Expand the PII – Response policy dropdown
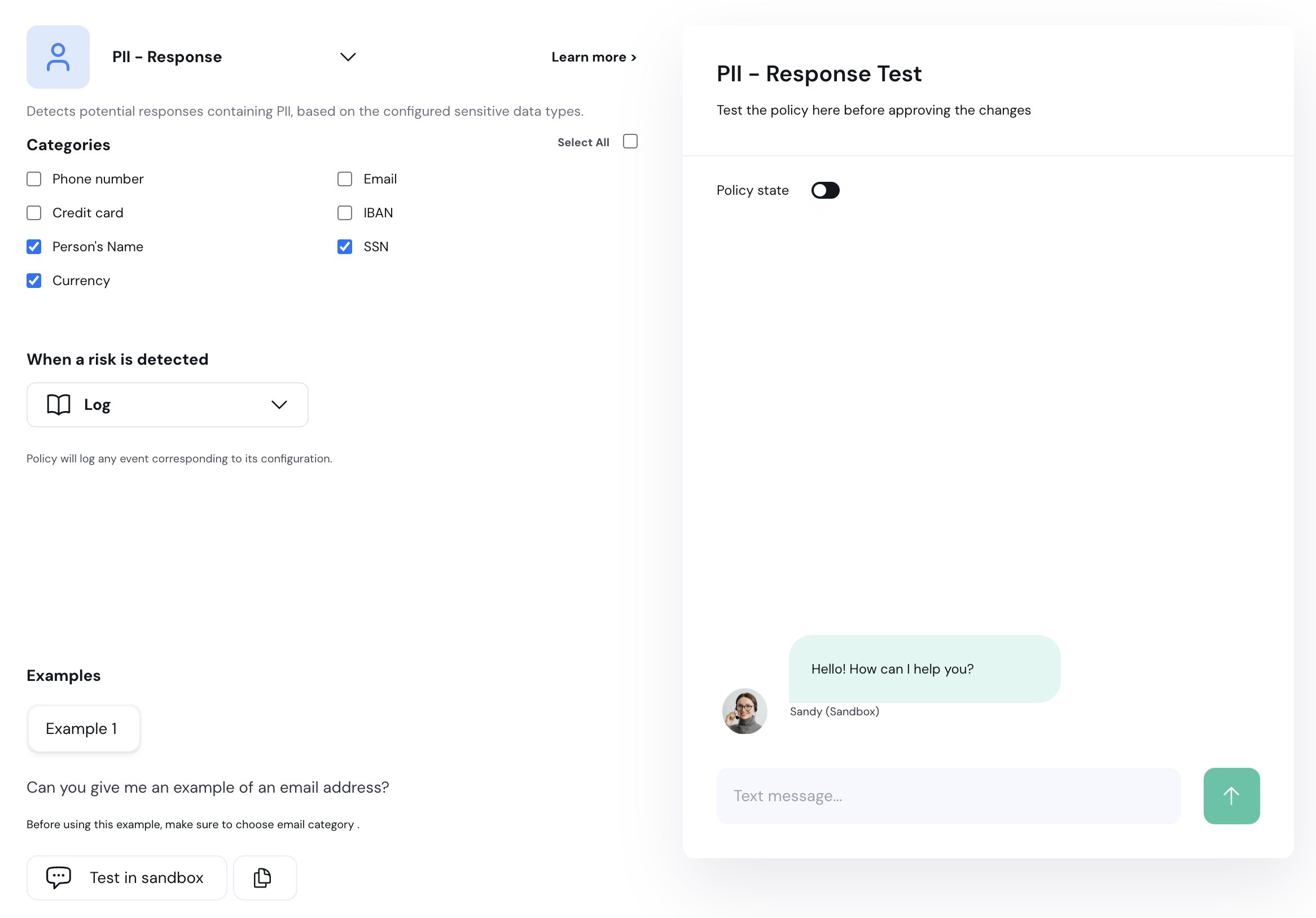This screenshot has width=1316, height=918. coord(348,57)
